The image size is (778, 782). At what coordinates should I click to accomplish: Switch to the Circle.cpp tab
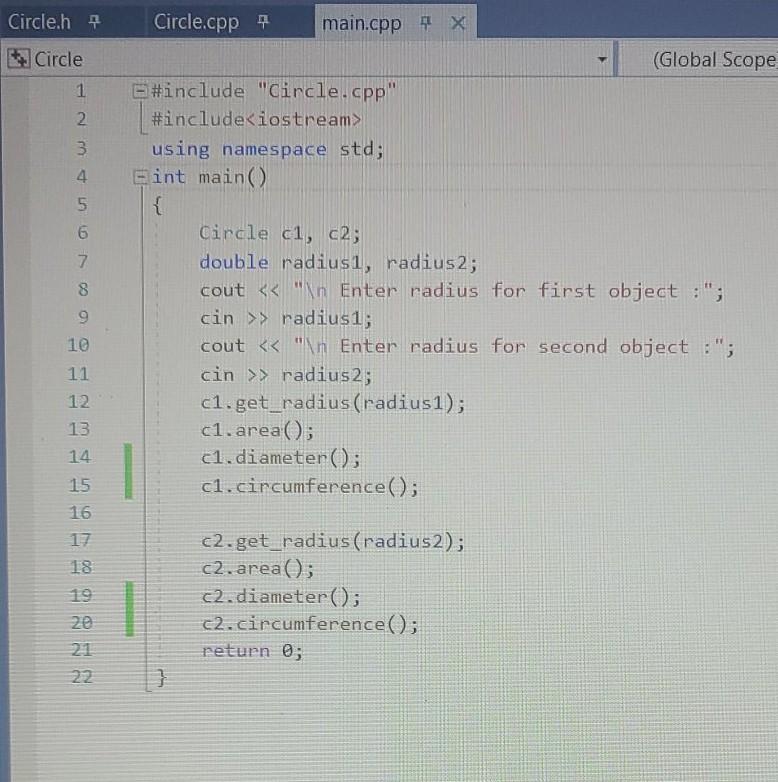click(196, 22)
